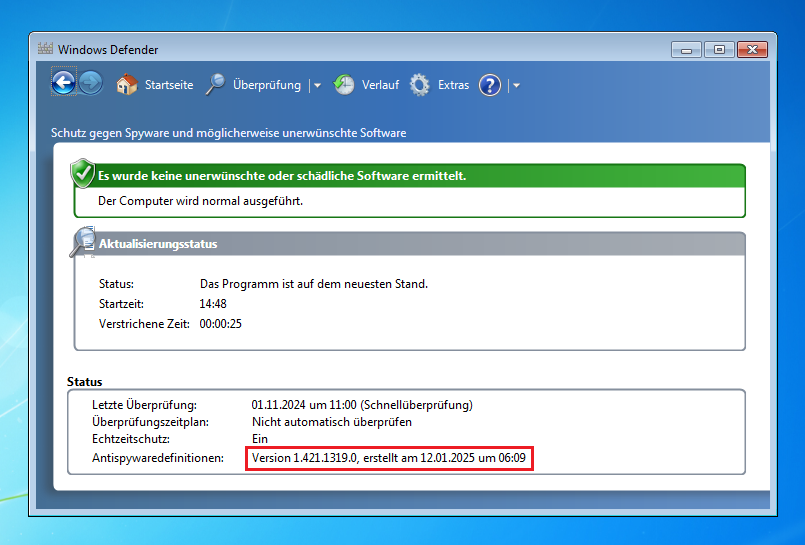Click the 'Version 1.421.1319.0' definitions text
Screen dimensions: 805x545
(x=304, y=458)
